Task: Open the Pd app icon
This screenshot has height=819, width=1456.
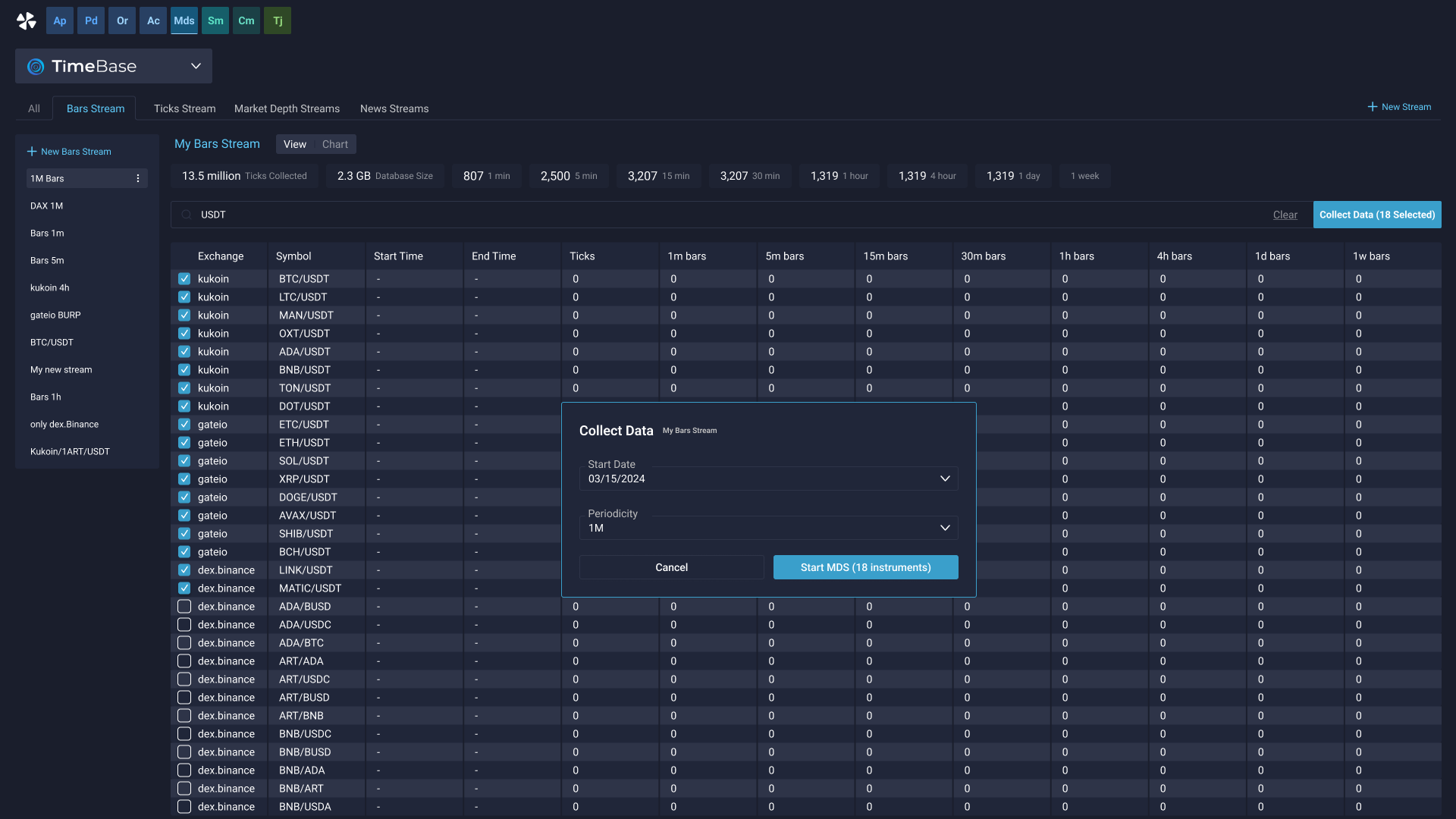Action: (x=91, y=20)
